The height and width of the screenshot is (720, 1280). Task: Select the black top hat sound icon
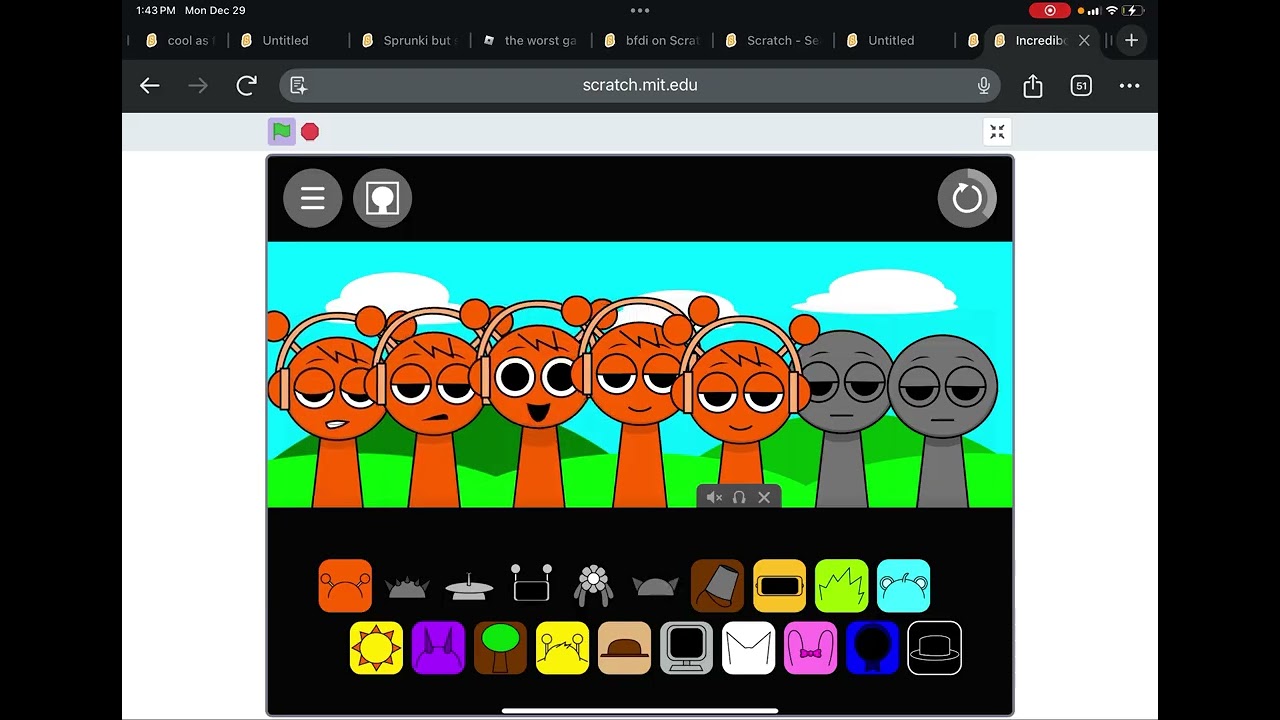point(934,648)
